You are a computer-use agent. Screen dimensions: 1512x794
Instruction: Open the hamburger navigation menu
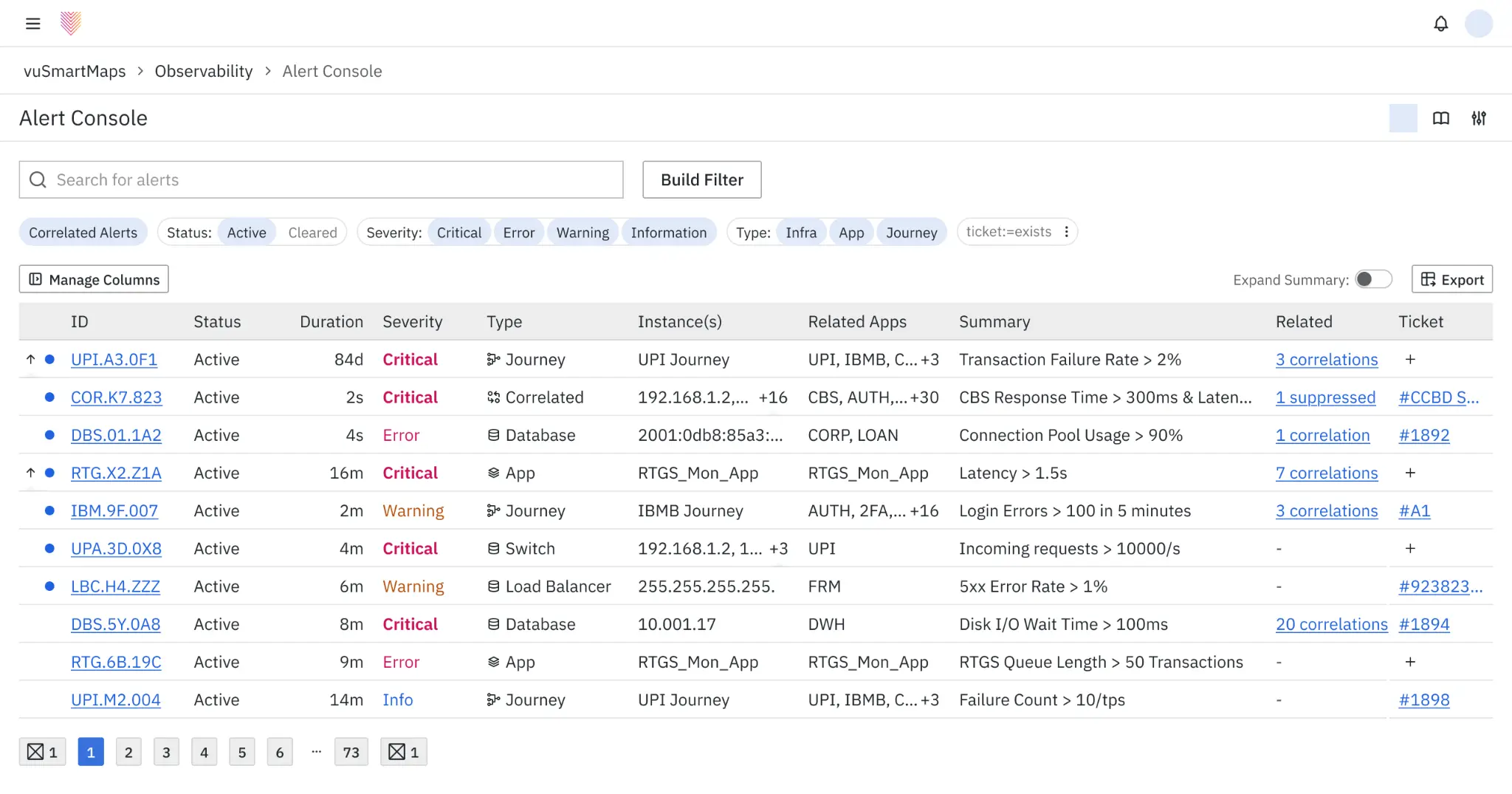point(32,24)
